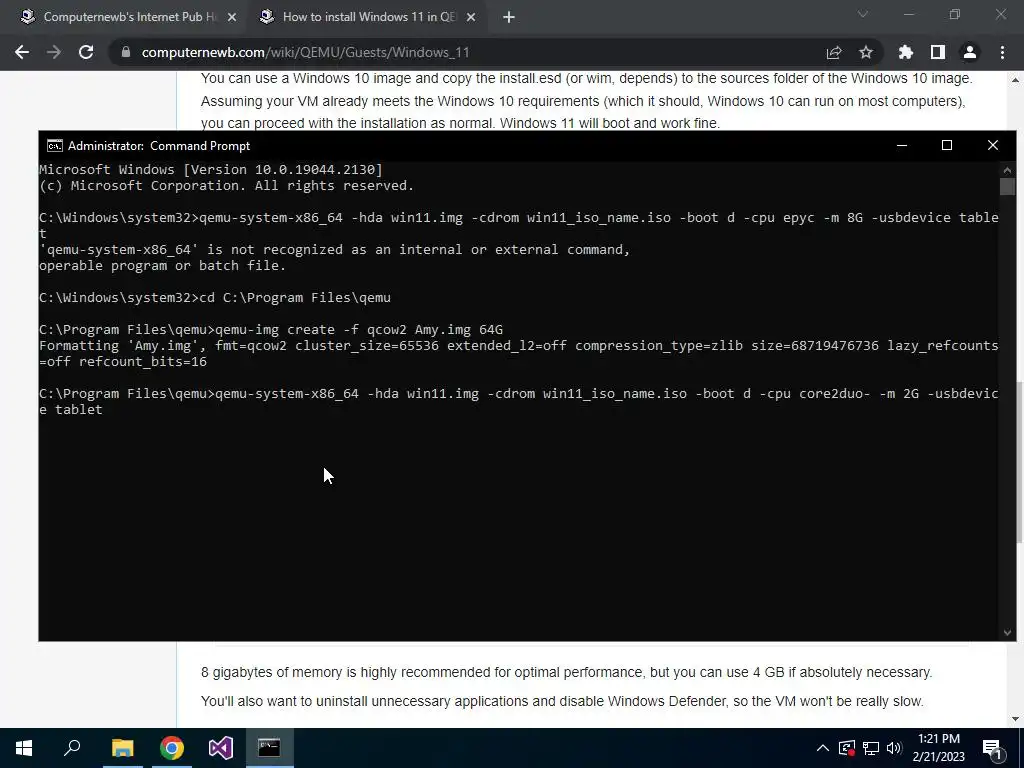Open volume control tray icon
1024x768 pixels.
(x=894, y=748)
